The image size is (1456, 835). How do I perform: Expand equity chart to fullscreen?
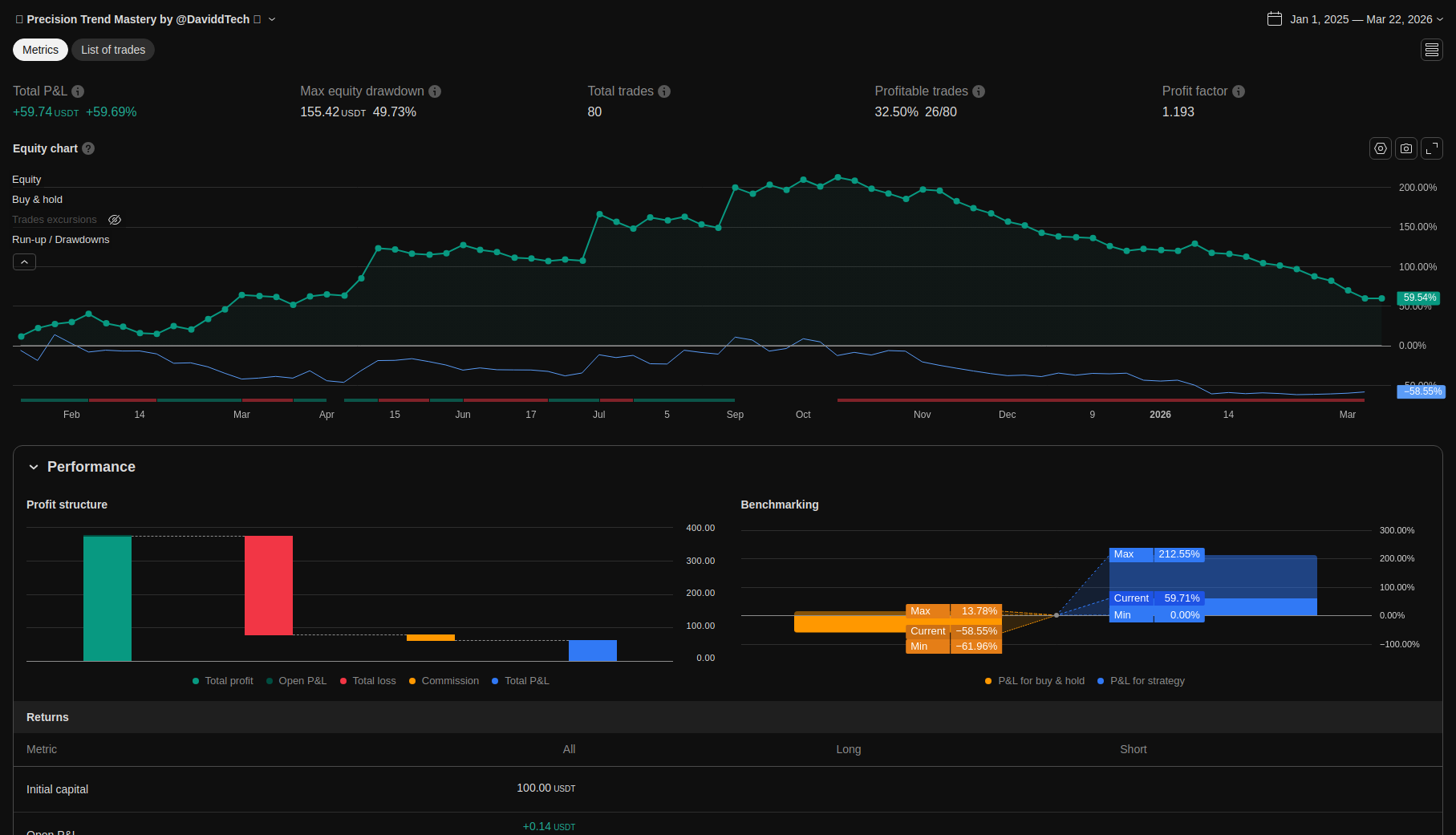[1431, 148]
